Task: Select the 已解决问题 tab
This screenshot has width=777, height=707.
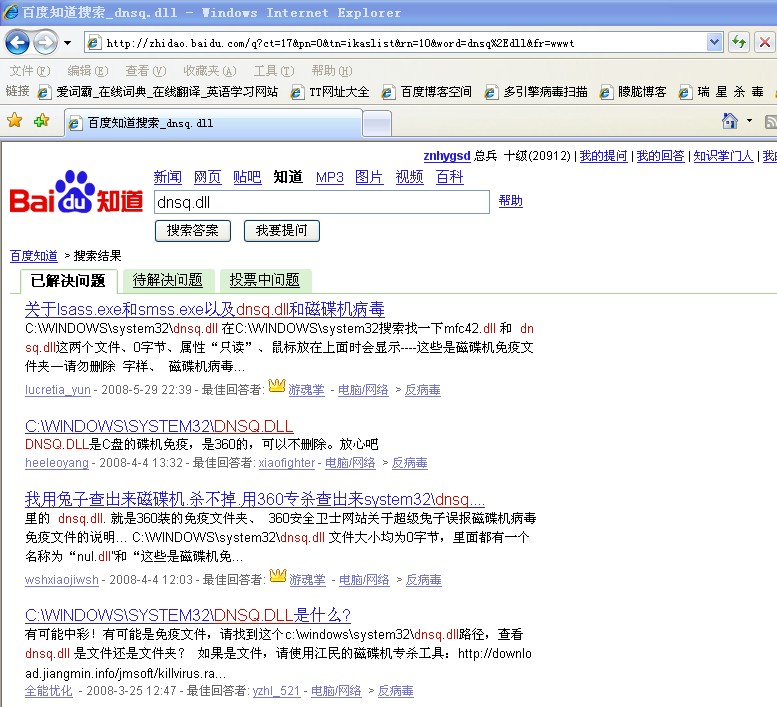Action: pos(68,281)
